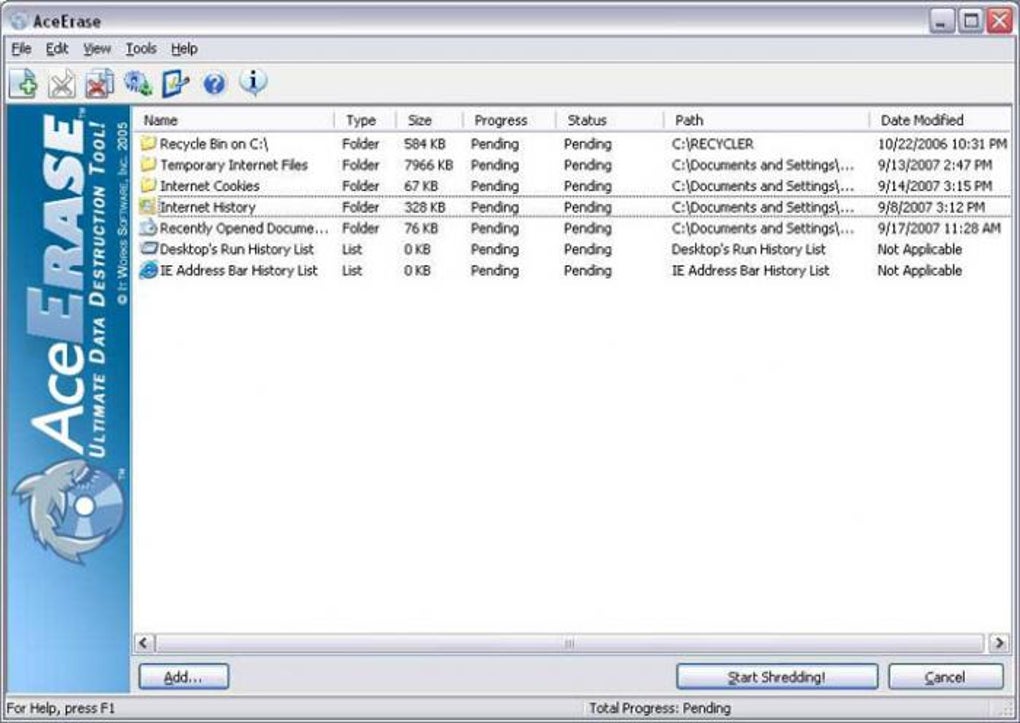
Task: Click the Add... button
Action: [183, 677]
